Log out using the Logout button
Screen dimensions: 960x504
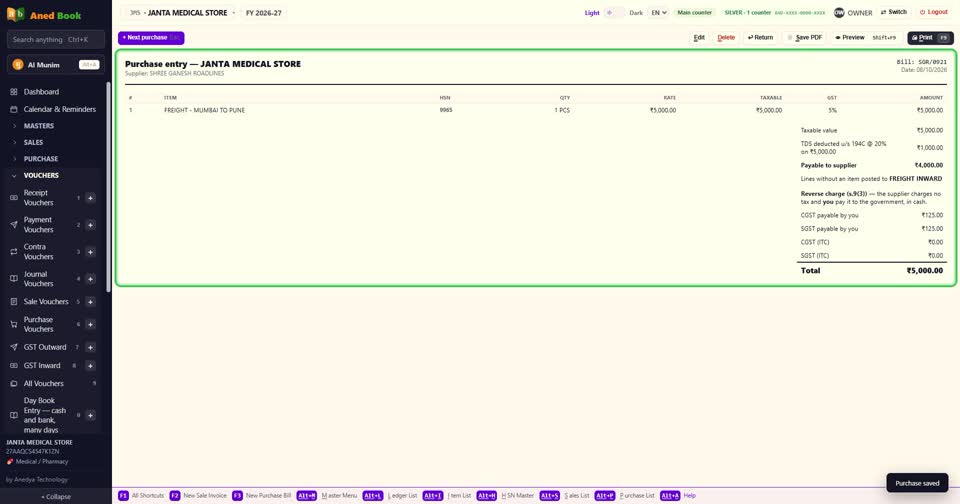(934, 12)
